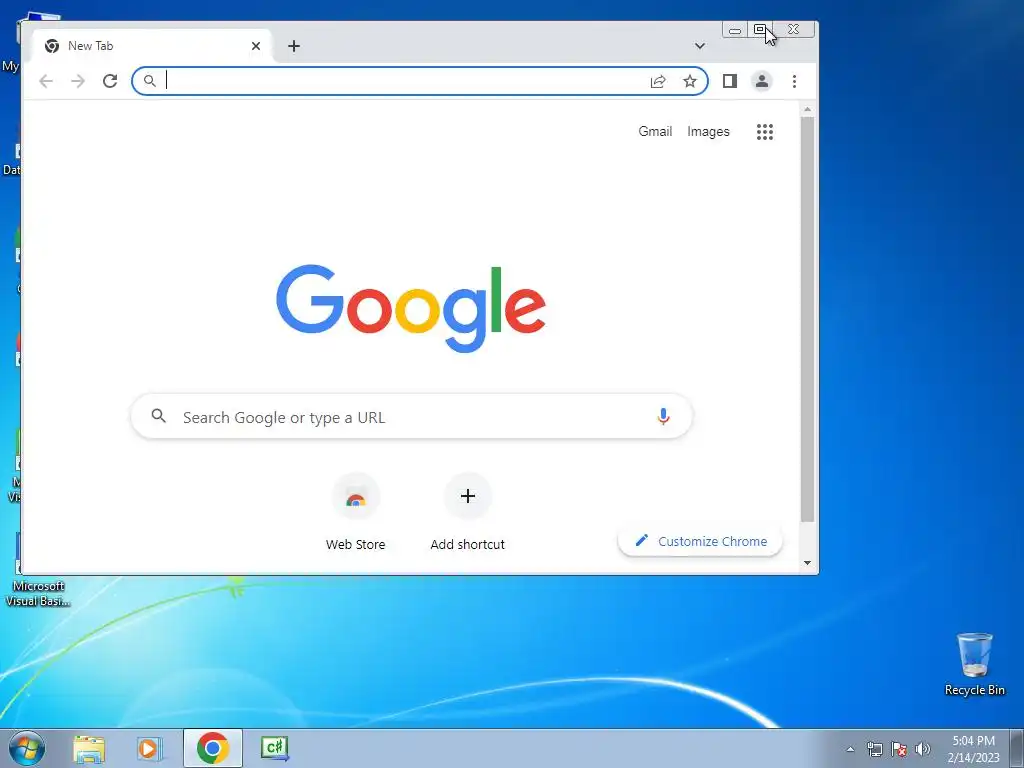Screen dimensions: 1024x768
Task: Click the page vertical scrollbar thumb
Action: (807, 319)
